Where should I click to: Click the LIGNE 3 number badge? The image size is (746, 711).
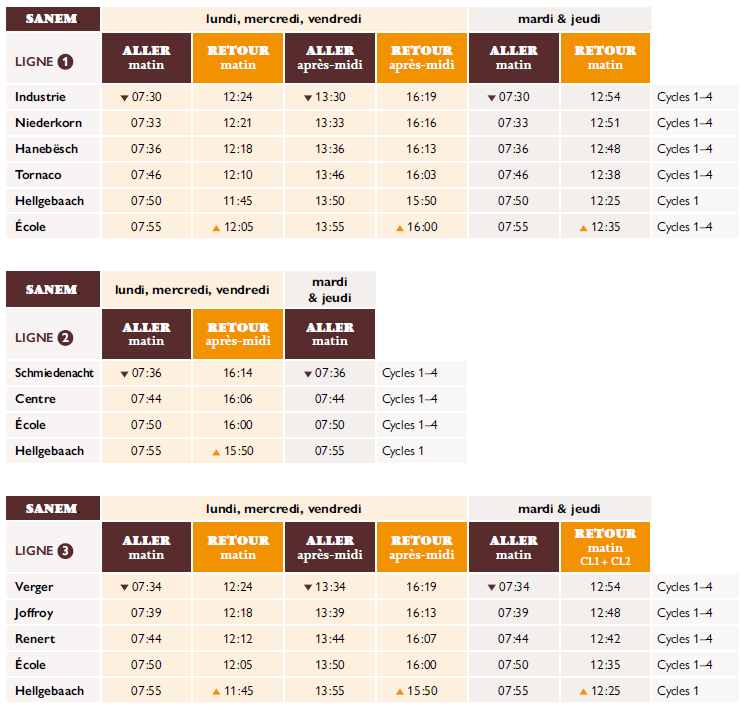pyautogui.click(x=65, y=551)
